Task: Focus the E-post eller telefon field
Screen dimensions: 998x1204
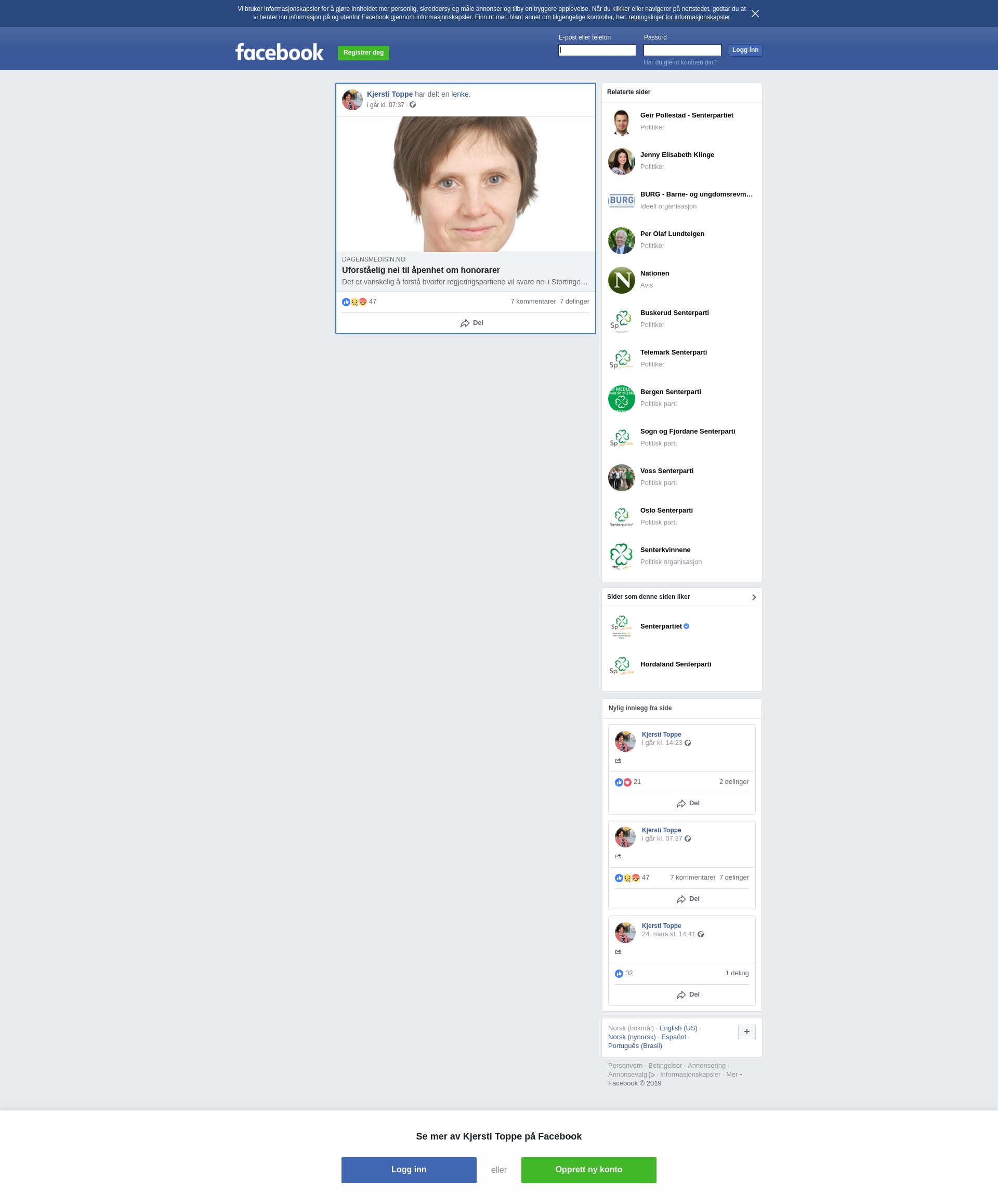Action: pos(597,50)
